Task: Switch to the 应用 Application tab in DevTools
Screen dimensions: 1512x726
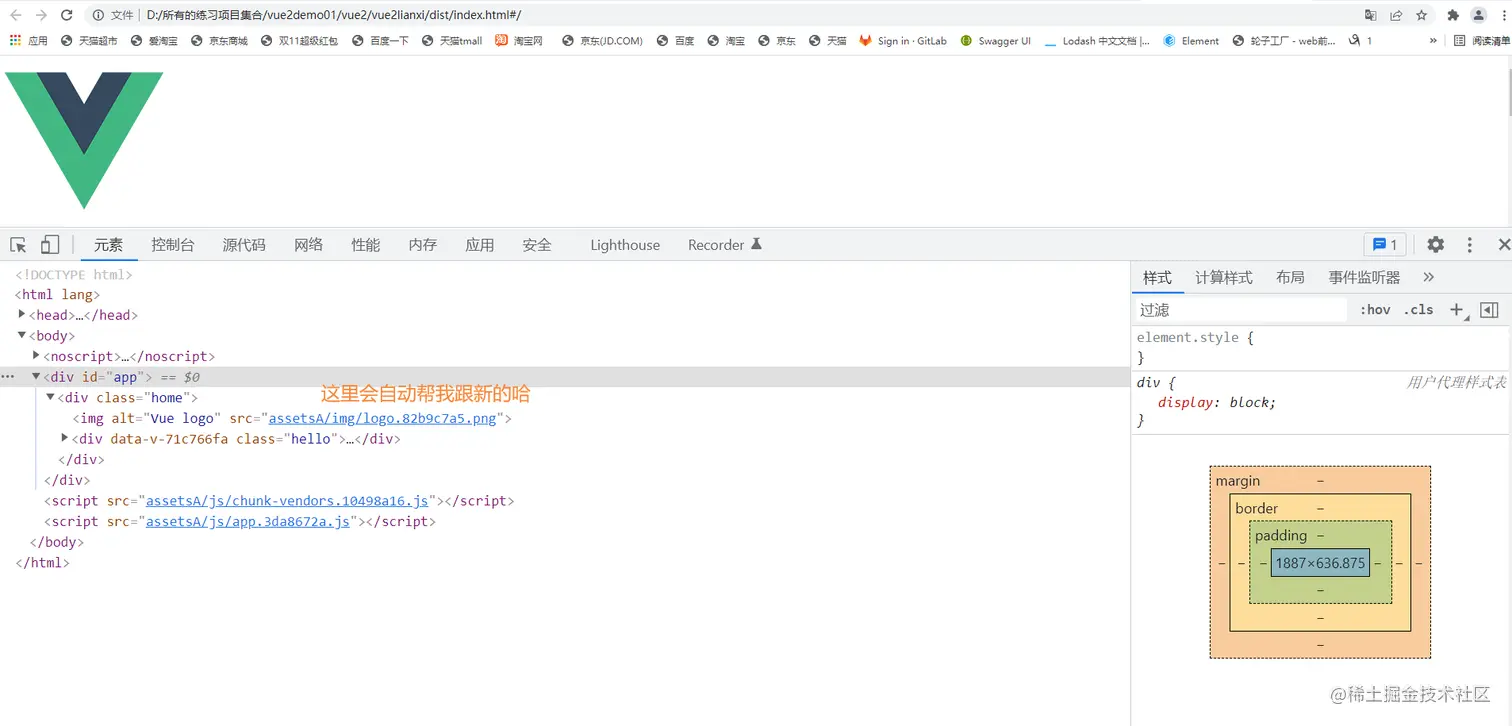Action: click(480, 245)
